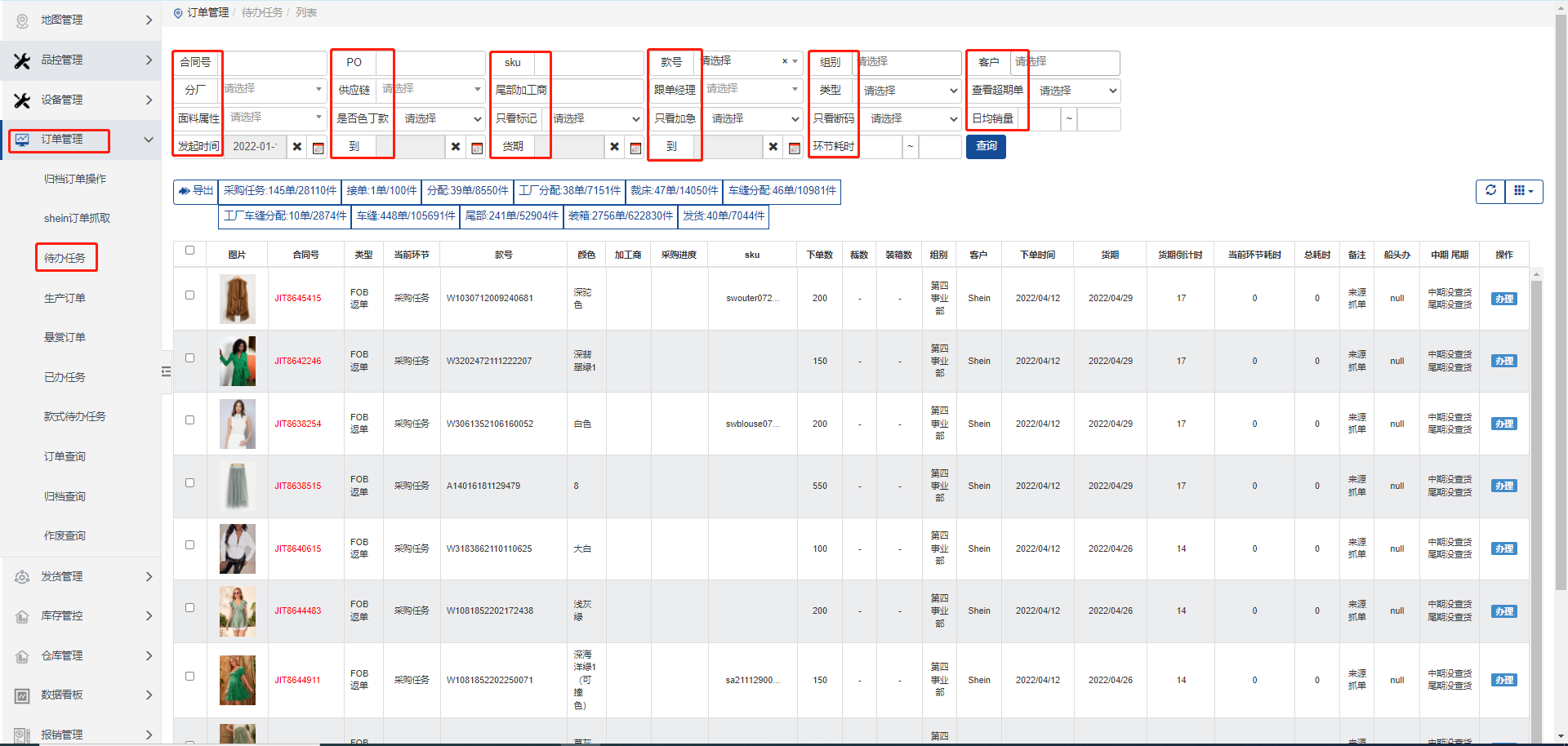Click the refresh table icon
This screenshot has width=1568, height=746.
pyautogui.click(x=1490, y=191)
